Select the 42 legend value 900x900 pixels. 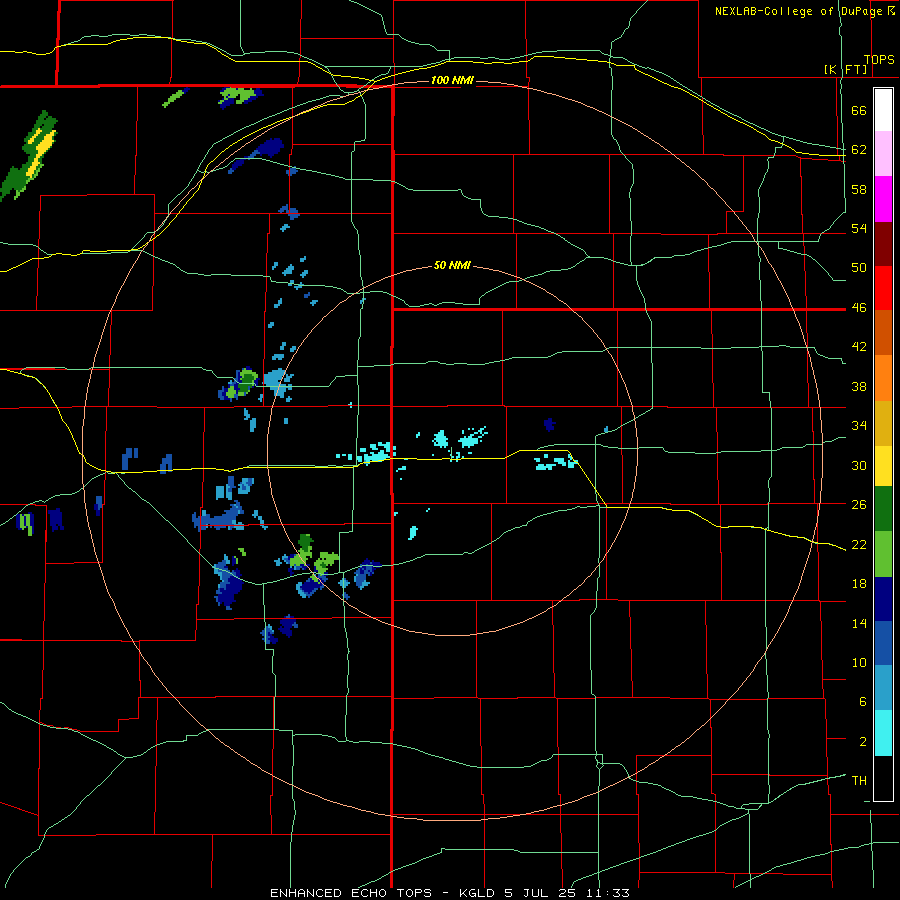click(x=859, y=347)
